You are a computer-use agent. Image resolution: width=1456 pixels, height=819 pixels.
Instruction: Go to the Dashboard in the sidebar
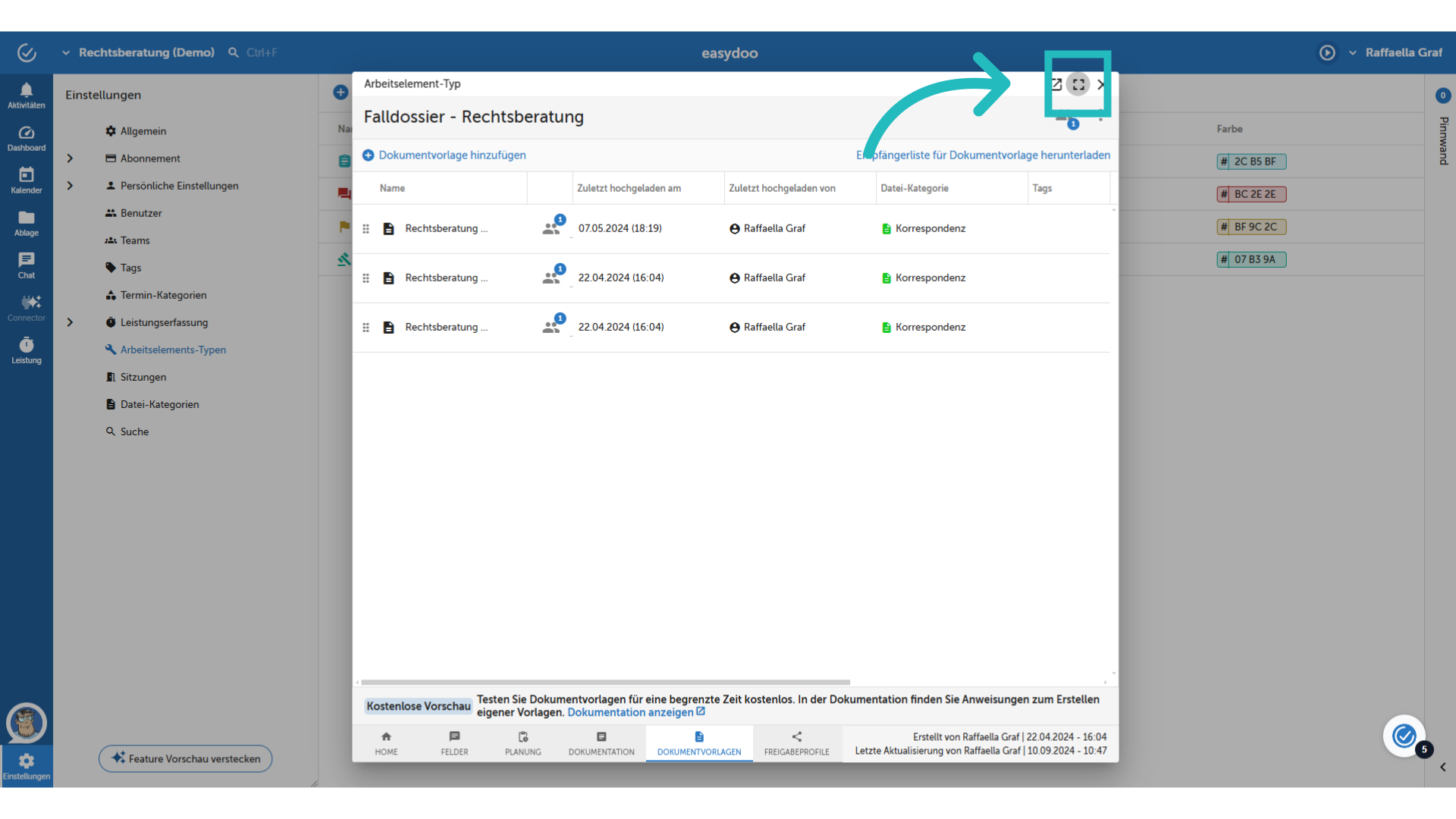click(27, 139)
